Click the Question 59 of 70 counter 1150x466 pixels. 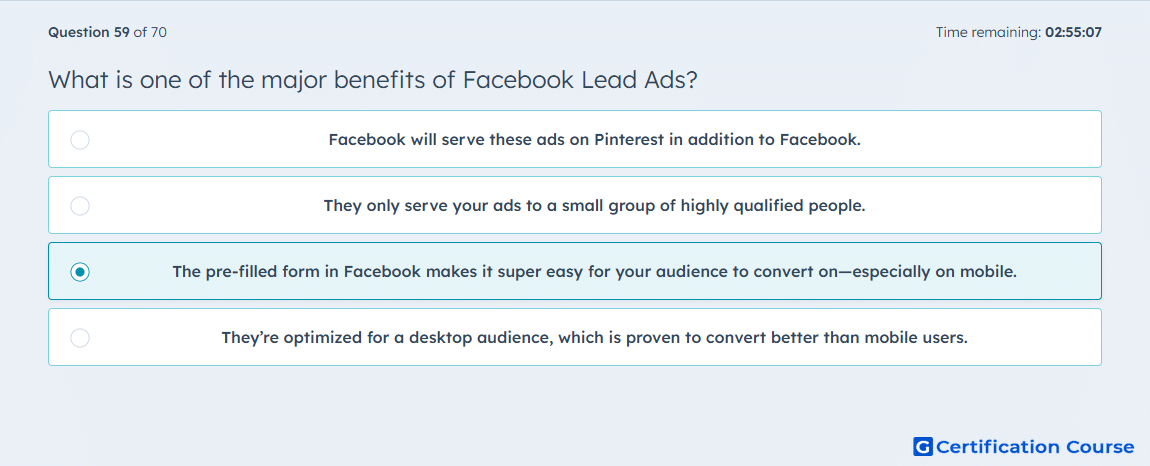pyautogui.click(x=107, y=32)
